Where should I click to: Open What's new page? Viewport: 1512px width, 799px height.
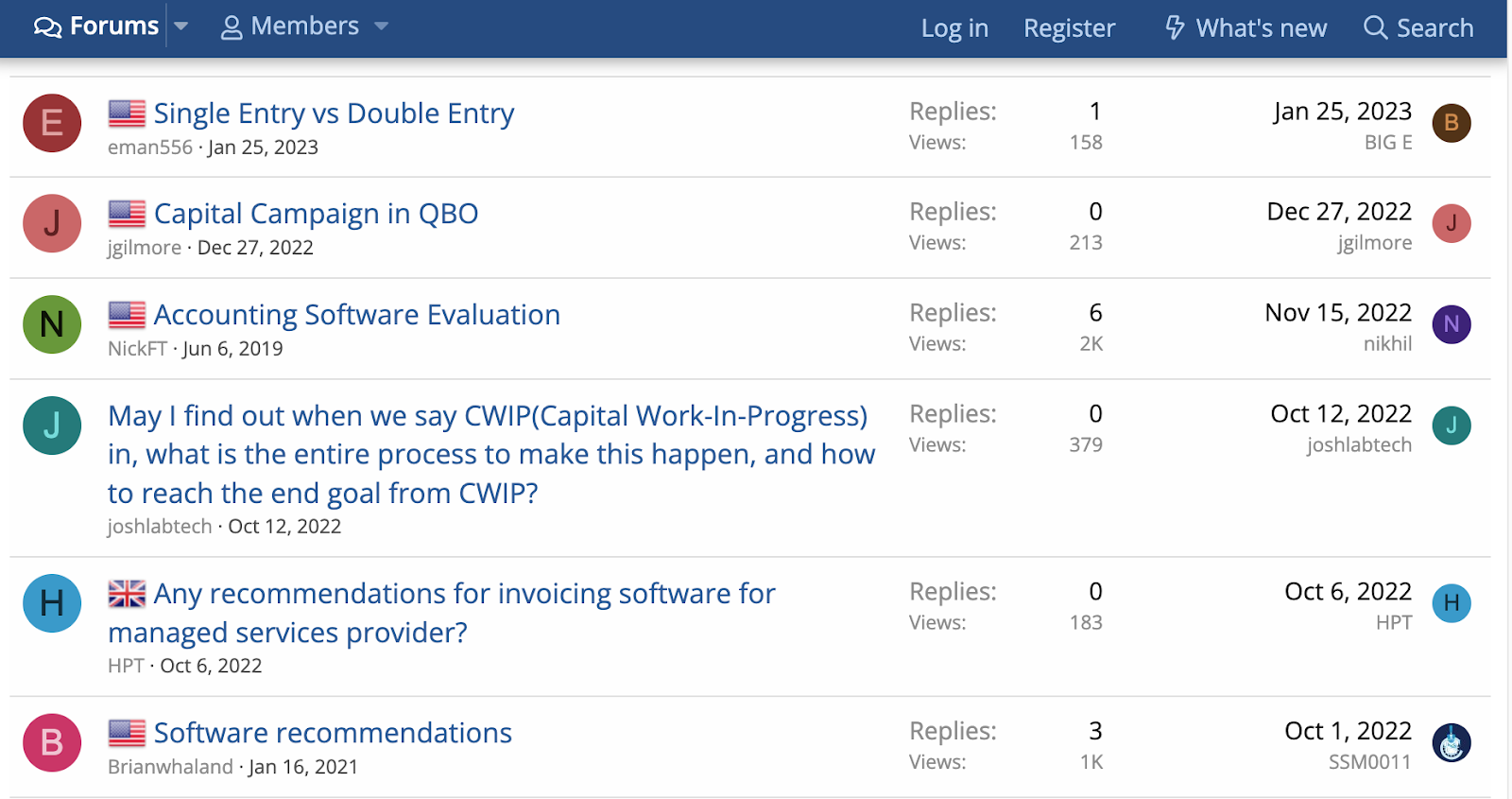coord(1246,27)
